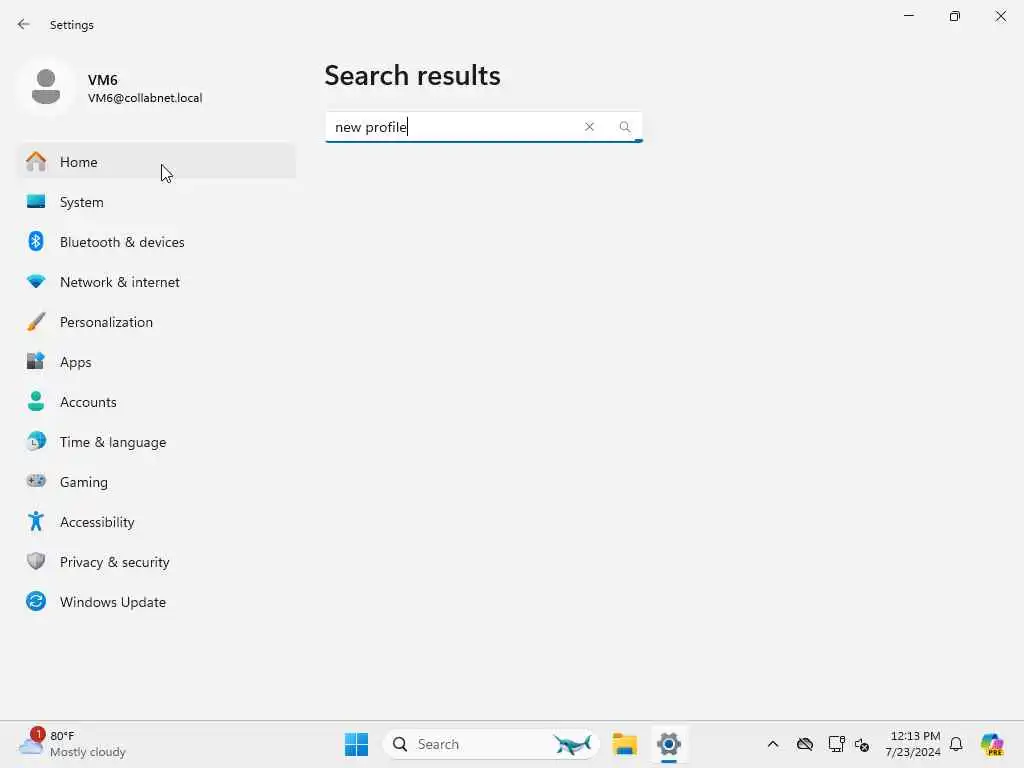
Task: Clear the search box with the X icon
Action: (x=589, y=127)
